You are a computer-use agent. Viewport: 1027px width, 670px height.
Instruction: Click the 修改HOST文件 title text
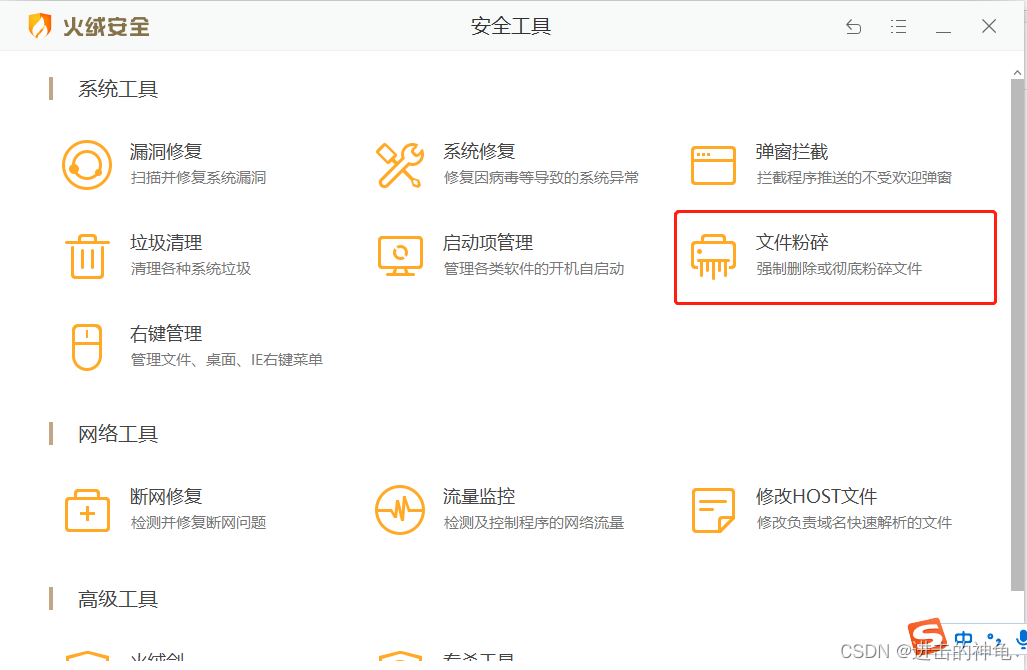pos(816,496)
